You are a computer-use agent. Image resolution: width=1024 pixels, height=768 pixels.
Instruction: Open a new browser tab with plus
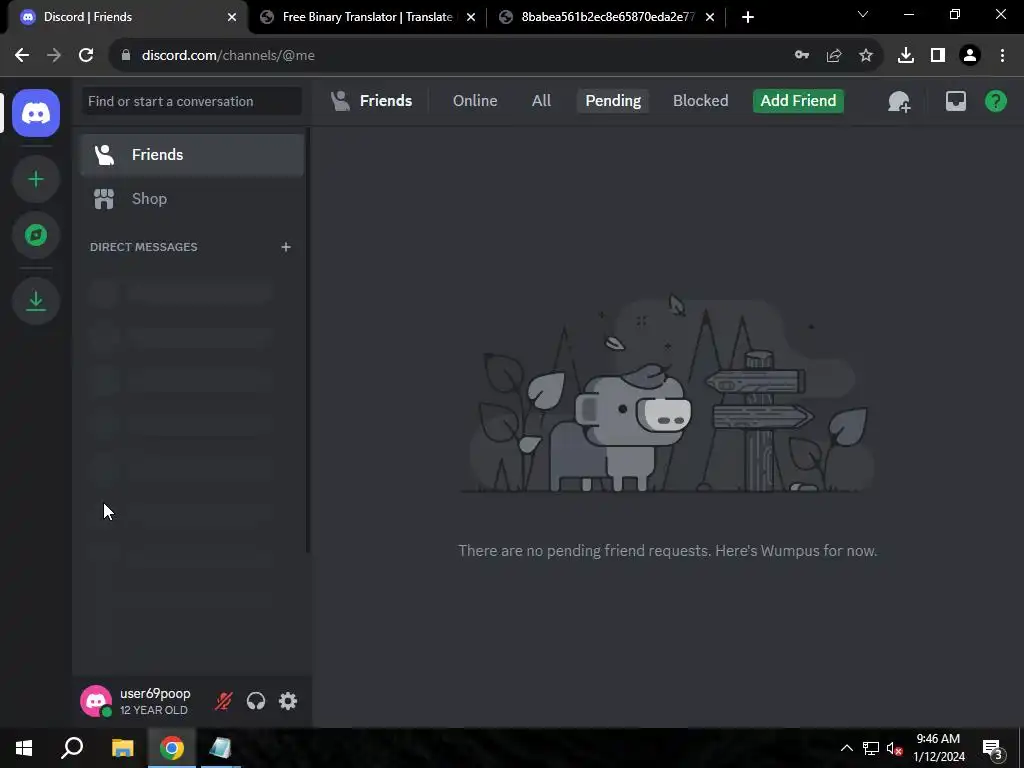[748, 17]
